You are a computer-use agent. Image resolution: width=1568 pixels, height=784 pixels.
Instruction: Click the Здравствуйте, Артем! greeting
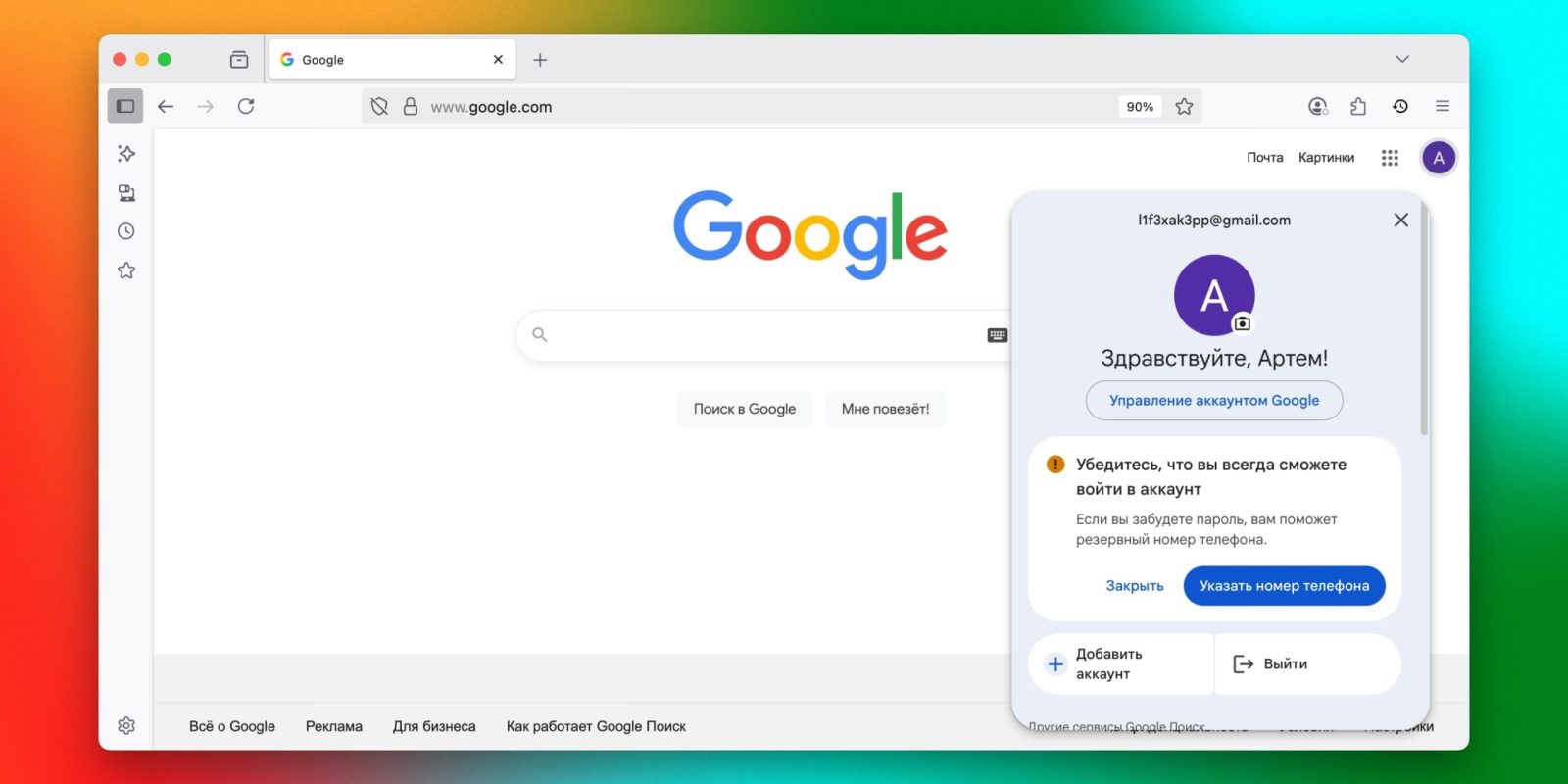(x=1214, y=358)
